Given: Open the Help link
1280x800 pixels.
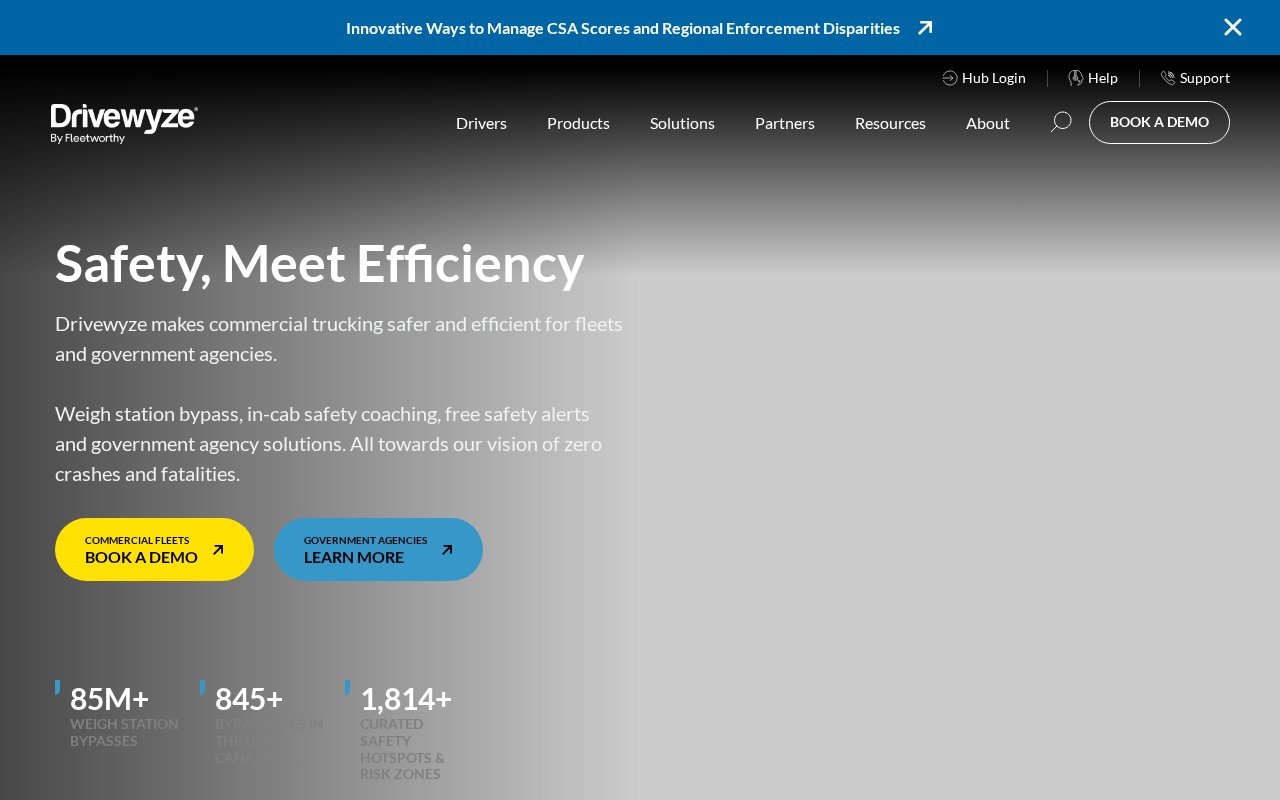Looking at the screenshot, I should tap(1093, 78).
